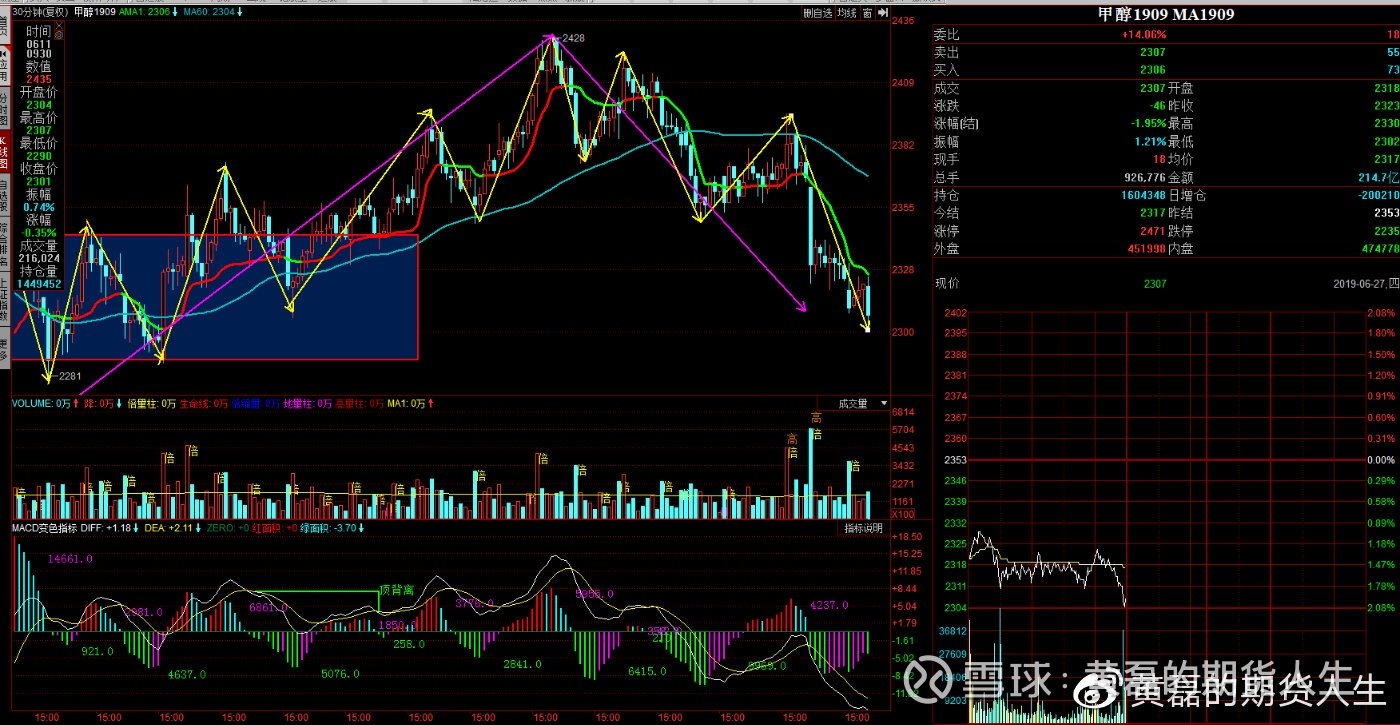
Task: Open the 首页 sidebar tab
Action: click(4, 25)
